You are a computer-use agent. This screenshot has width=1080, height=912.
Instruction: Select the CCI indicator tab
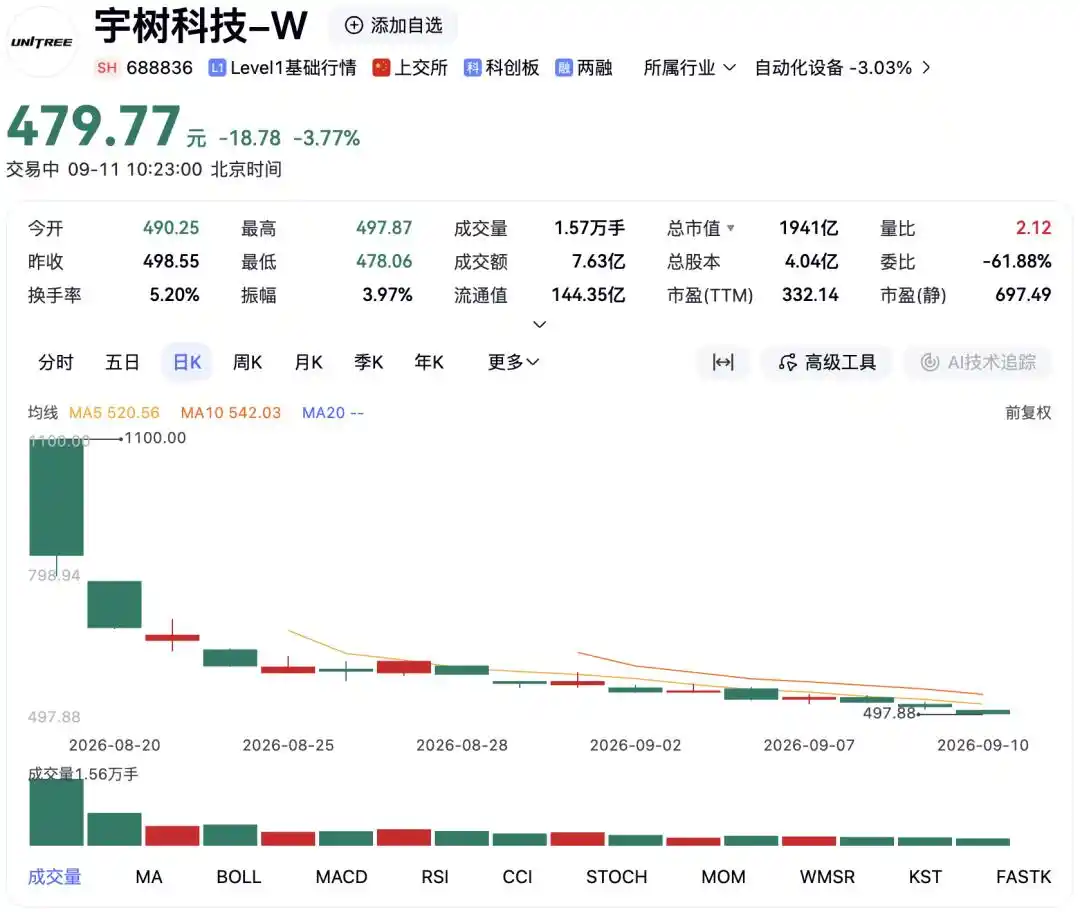tap(517, 877)
